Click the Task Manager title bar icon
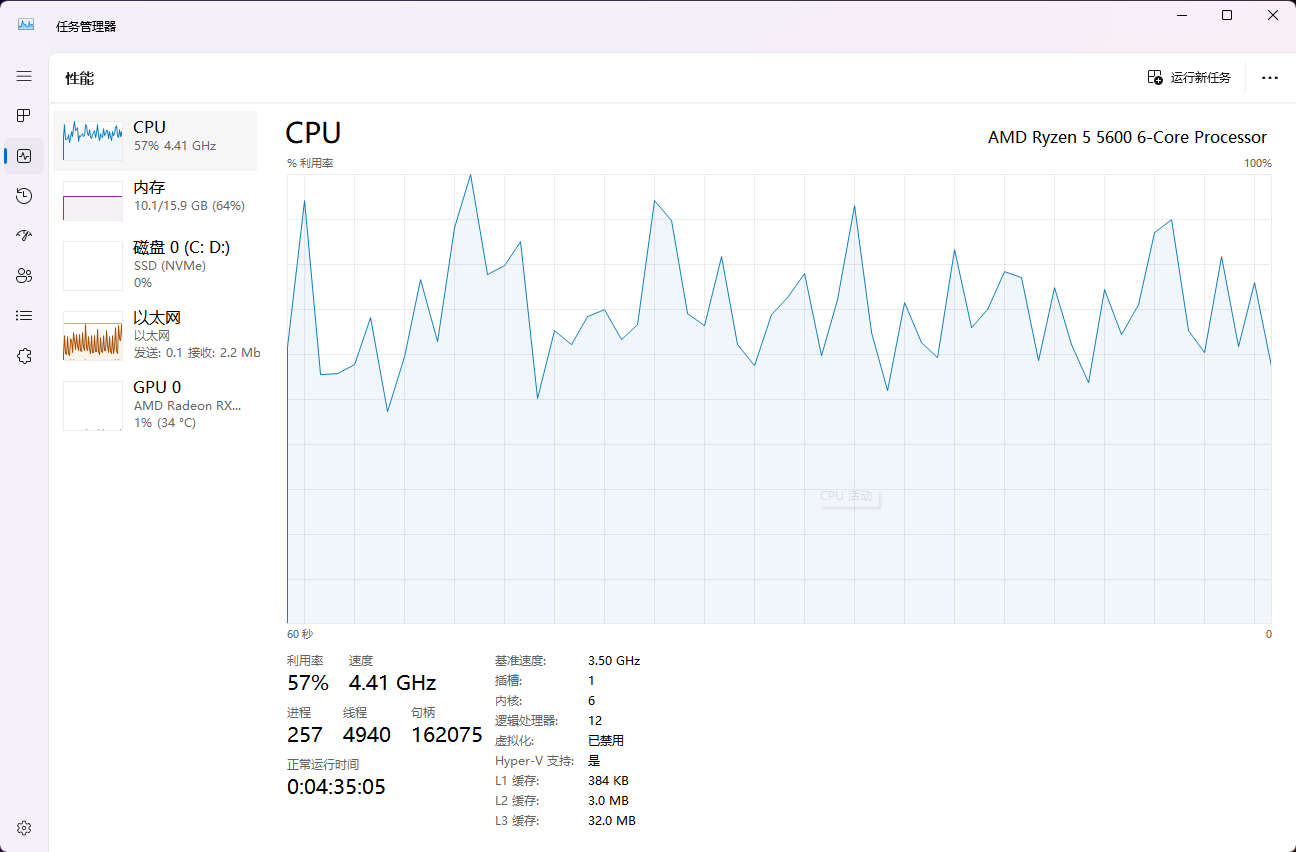The image size is (1296, 852). (26, 26)
